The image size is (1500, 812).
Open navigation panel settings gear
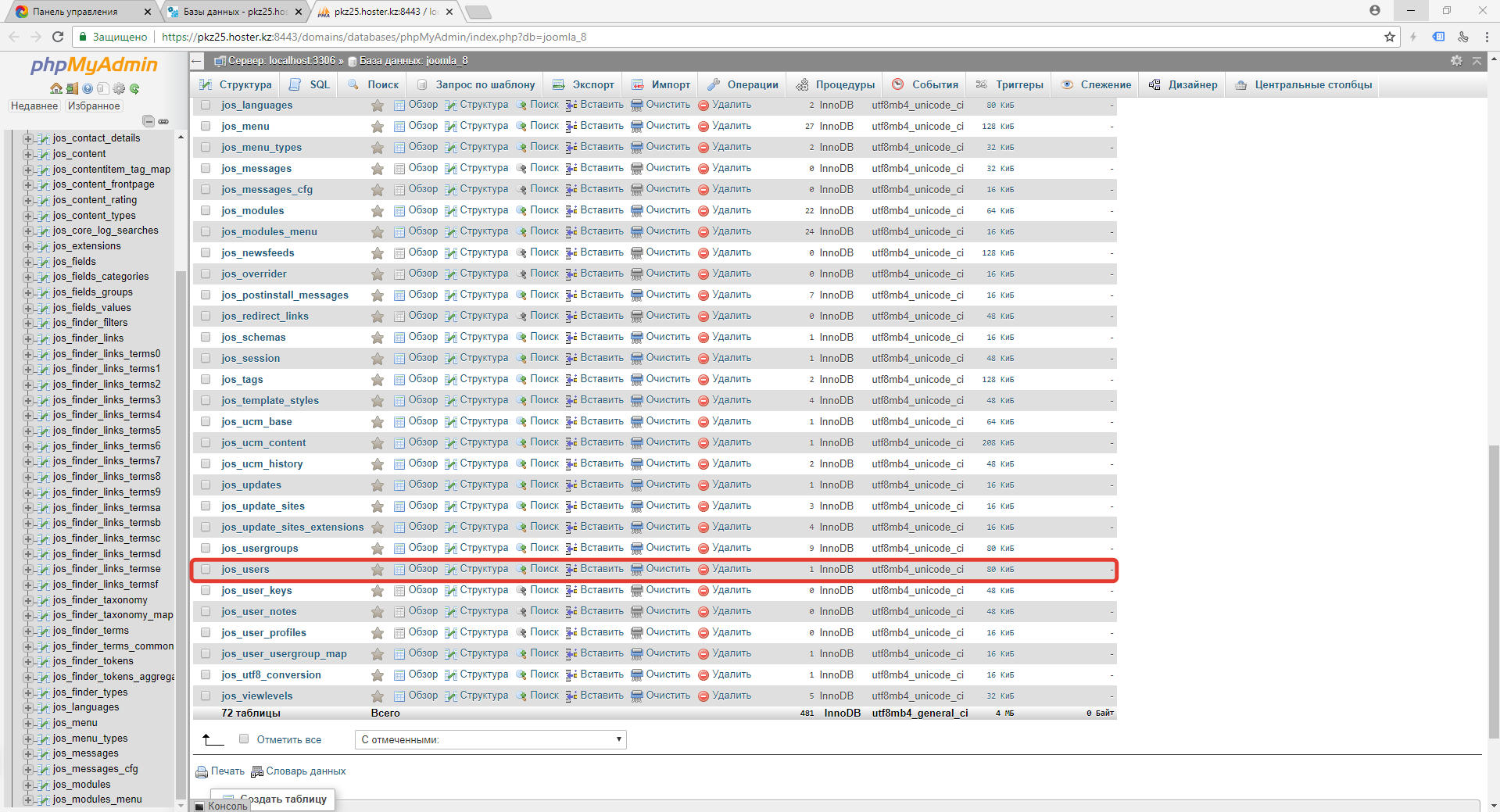pos(119,88)
